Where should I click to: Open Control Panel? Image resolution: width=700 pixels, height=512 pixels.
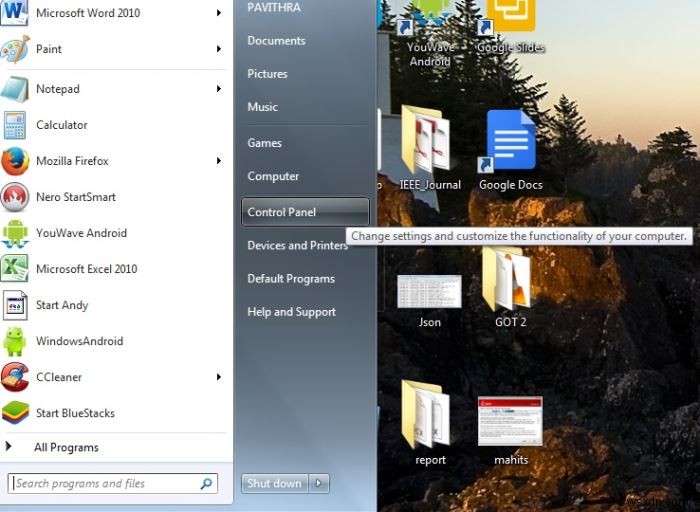tap(305, 212)
